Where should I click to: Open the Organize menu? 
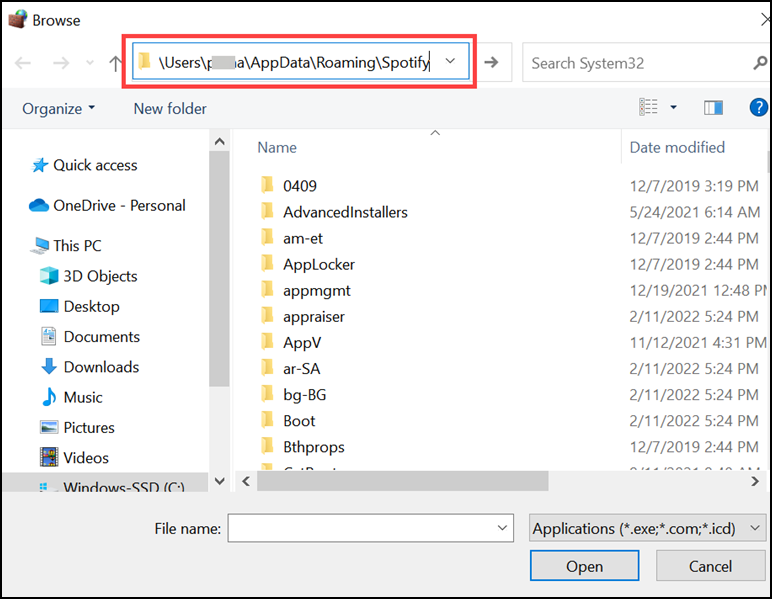(59, 108)
